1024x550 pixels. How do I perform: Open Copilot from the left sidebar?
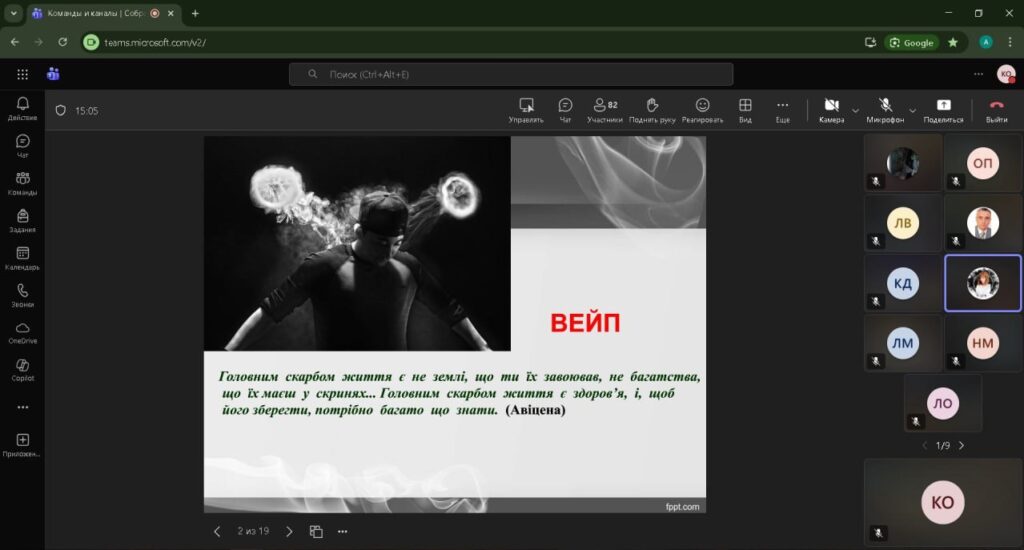[22, 369]
